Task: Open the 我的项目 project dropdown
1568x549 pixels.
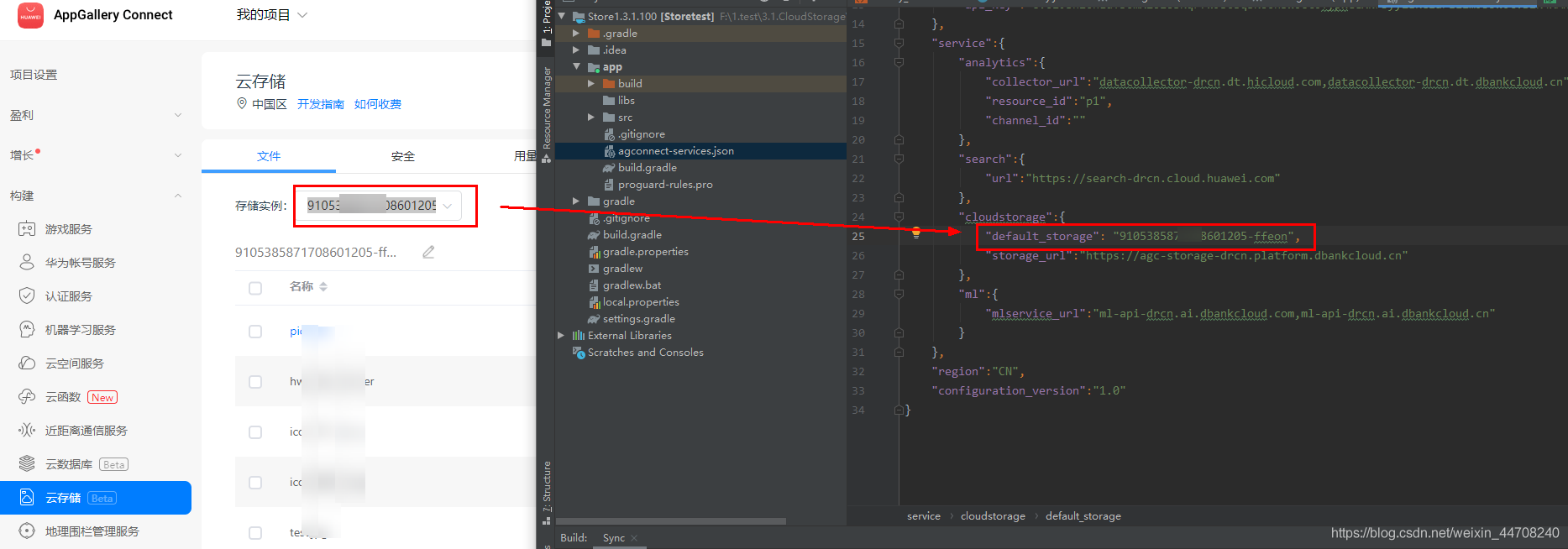Action: [x=272, y=15]
